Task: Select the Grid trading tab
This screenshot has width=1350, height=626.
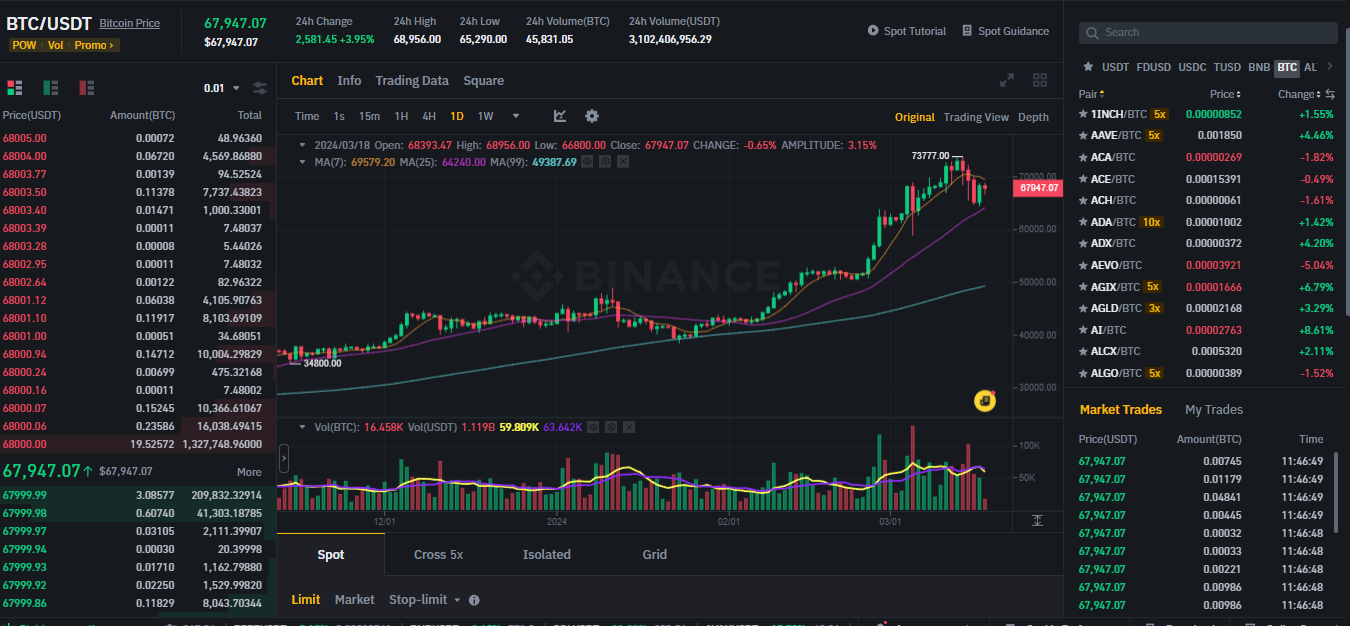Action: coord(654,554)
